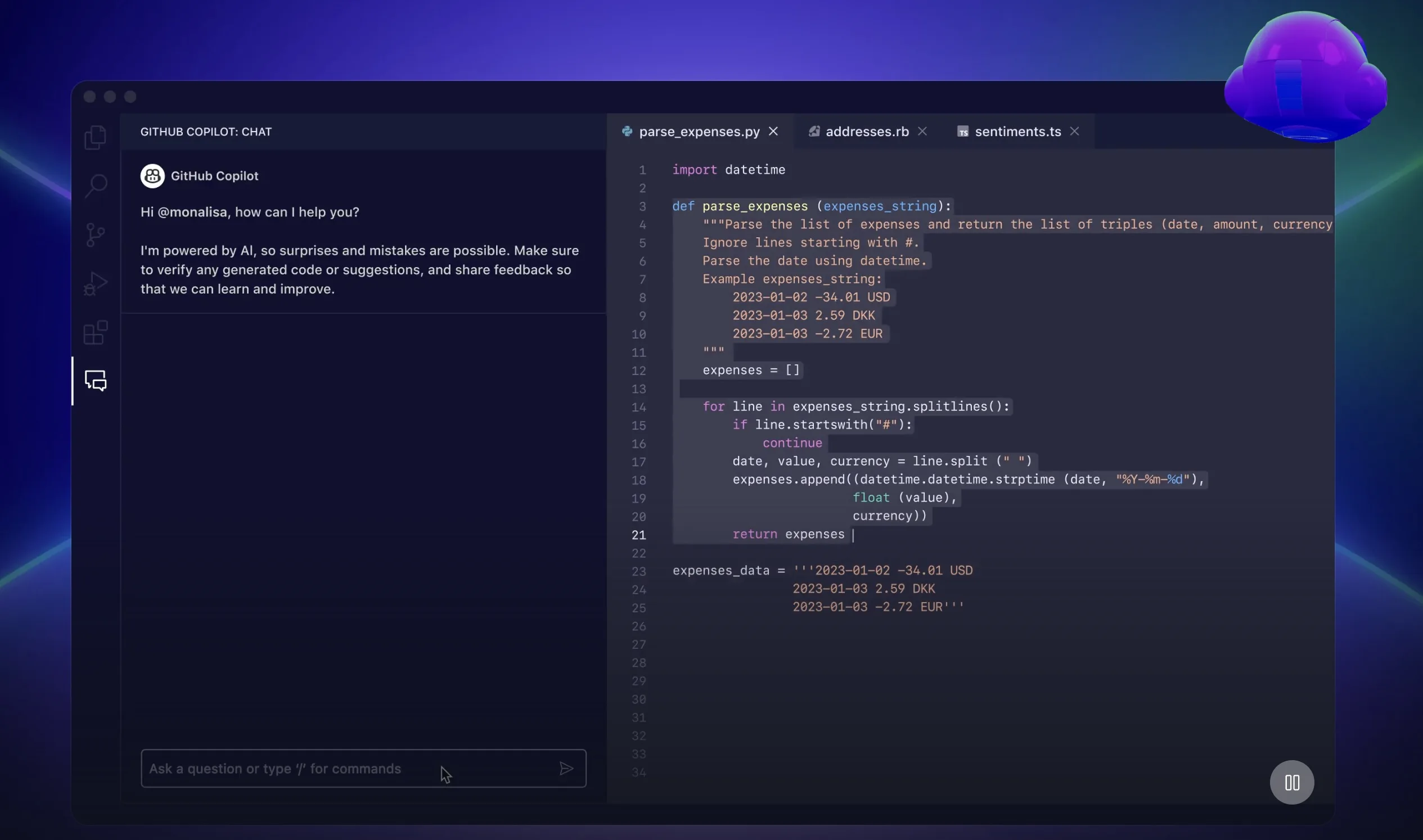Click the @monalisa mention in chat
Viewport: 1423px width, 840px height.
[192, 213]
